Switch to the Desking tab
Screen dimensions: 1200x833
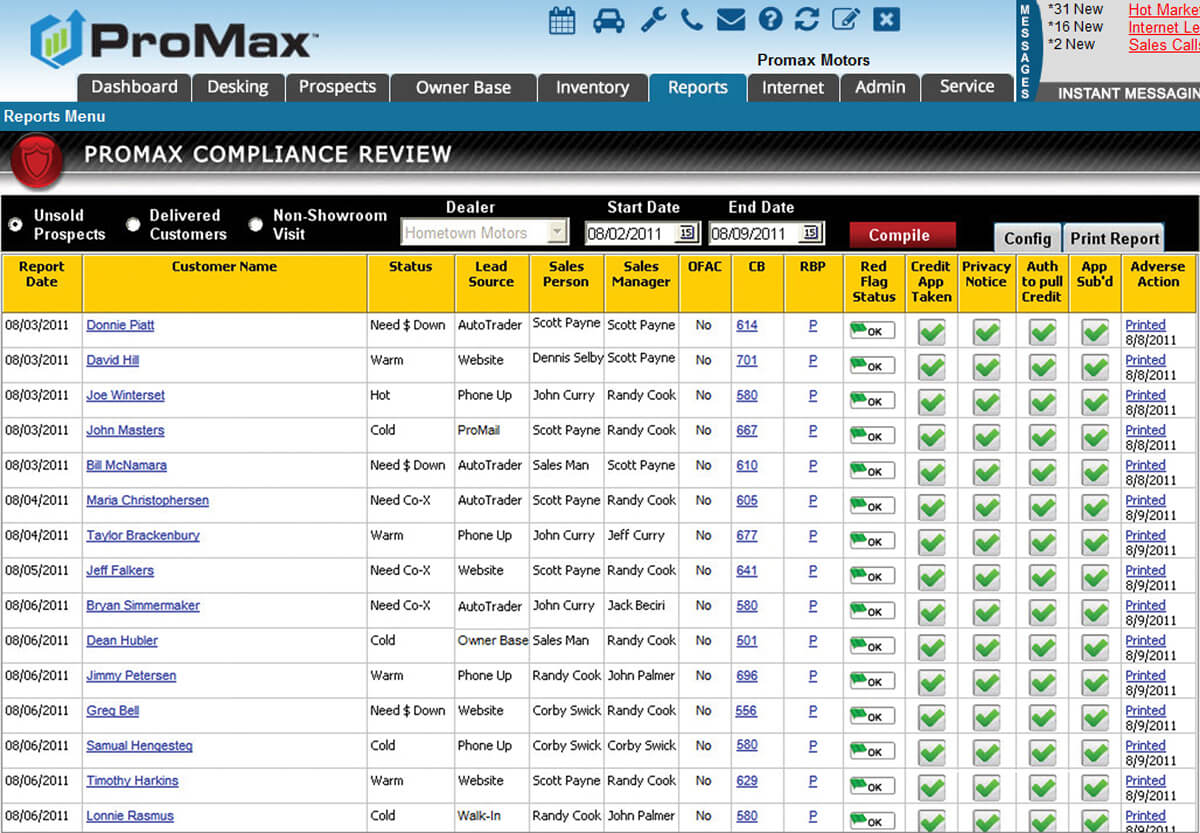(238, 87)
